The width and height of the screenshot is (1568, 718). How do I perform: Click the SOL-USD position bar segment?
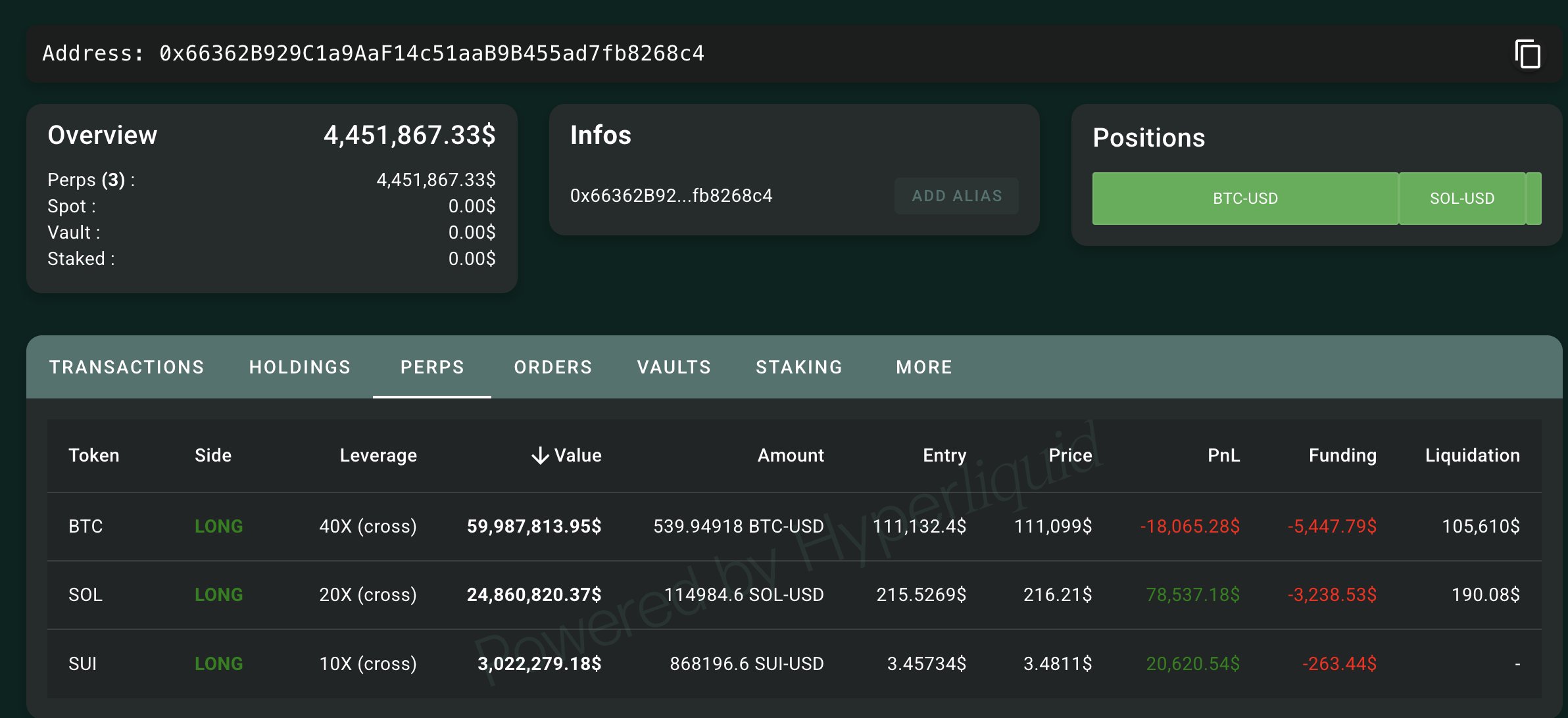point(1461,199)
